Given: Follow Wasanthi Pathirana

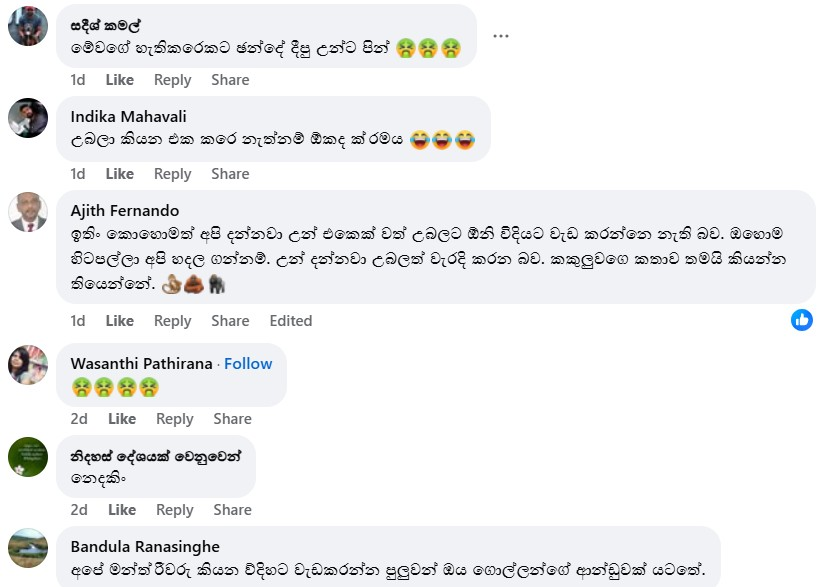Looking at the screenshot, I should click(248, 363).
